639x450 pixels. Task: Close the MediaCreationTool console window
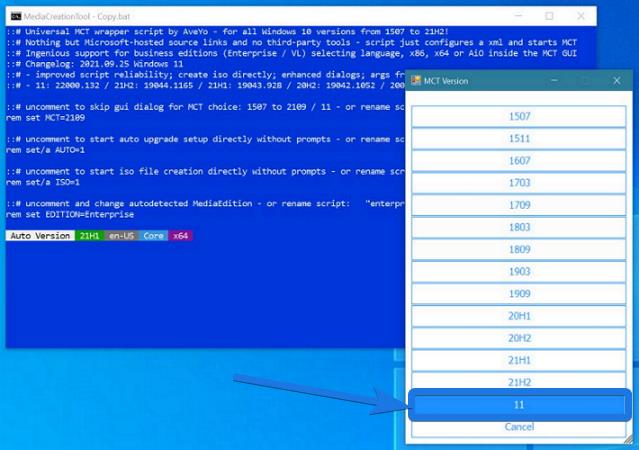(581, 16)
